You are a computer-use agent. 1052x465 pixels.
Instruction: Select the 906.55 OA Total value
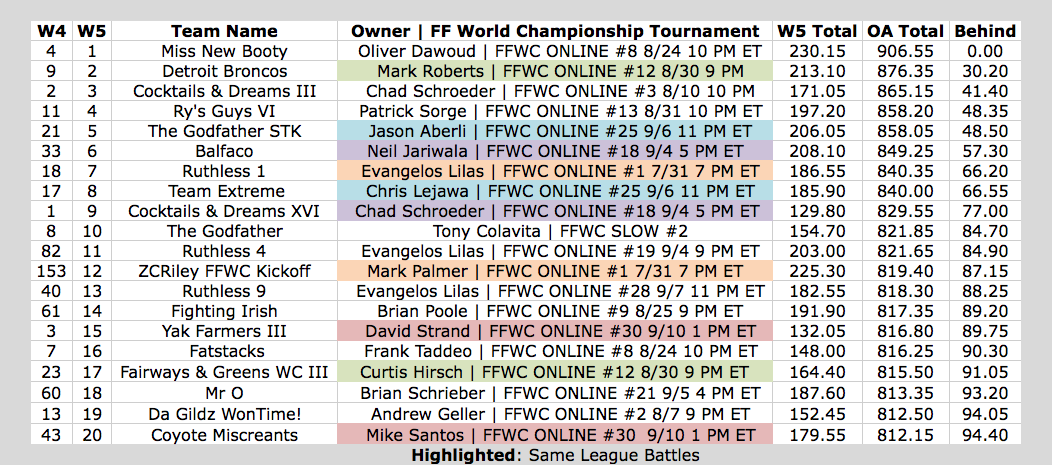point(905,52)
